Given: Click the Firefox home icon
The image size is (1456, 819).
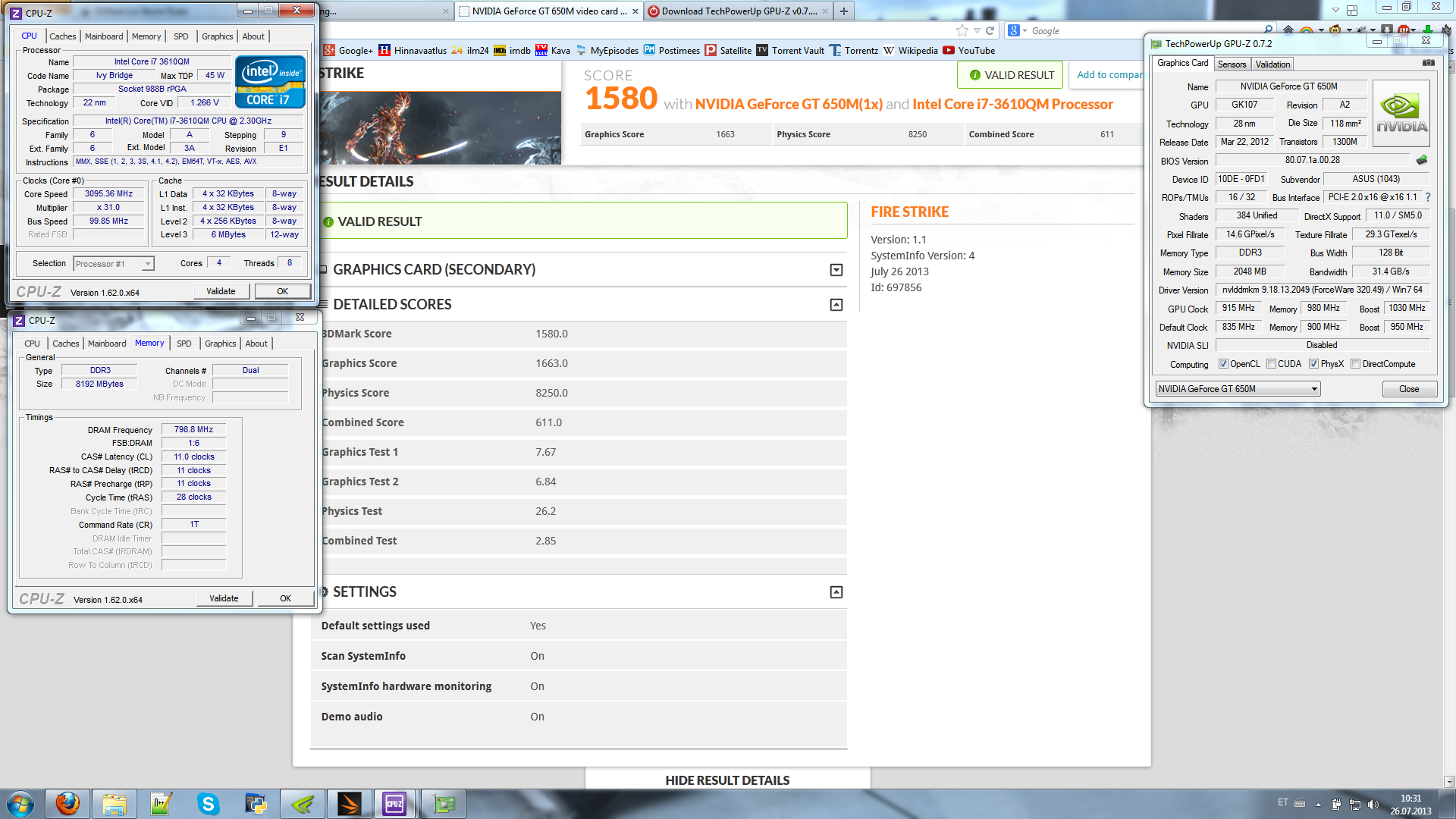Looking at the screenshot, I should (1287, 30).
